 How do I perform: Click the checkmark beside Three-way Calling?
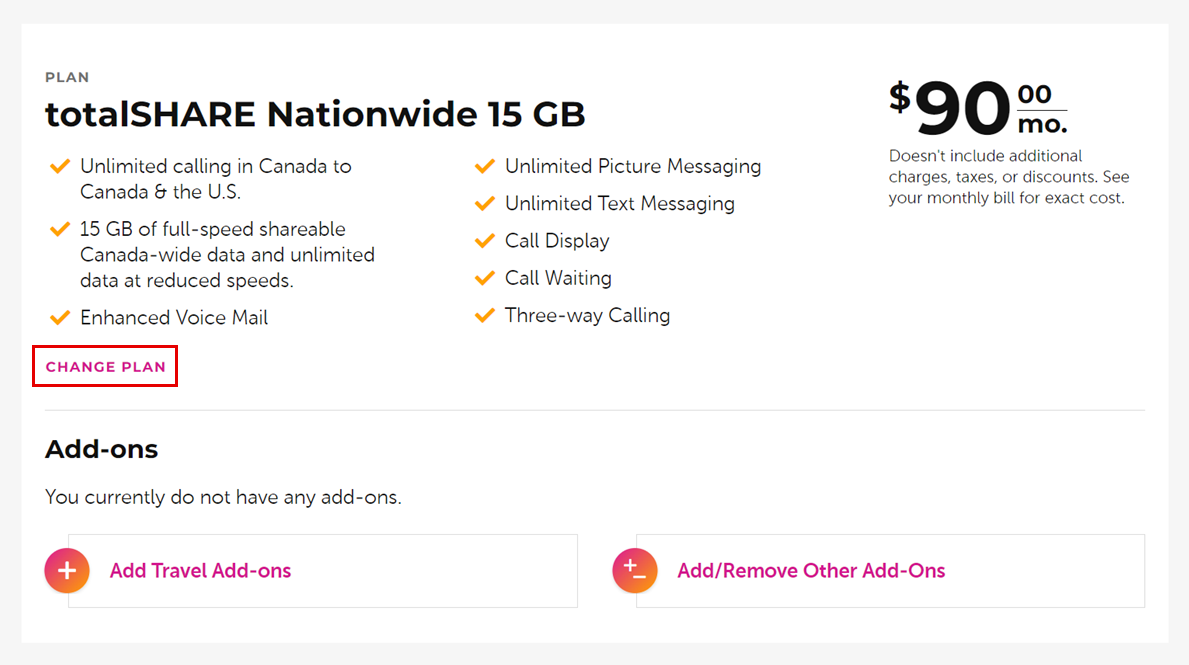point(484,314)
